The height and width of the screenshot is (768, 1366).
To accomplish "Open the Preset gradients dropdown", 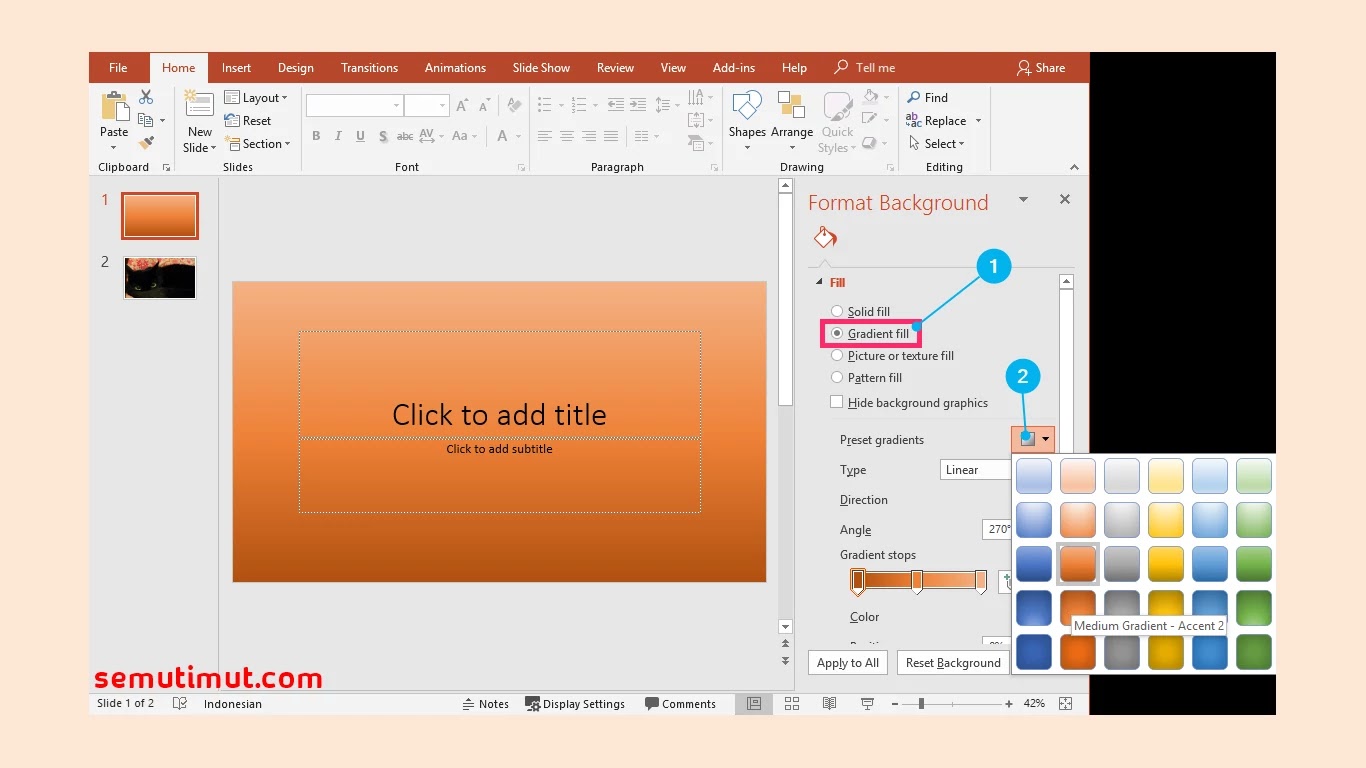I will (x=1034, y=439).
